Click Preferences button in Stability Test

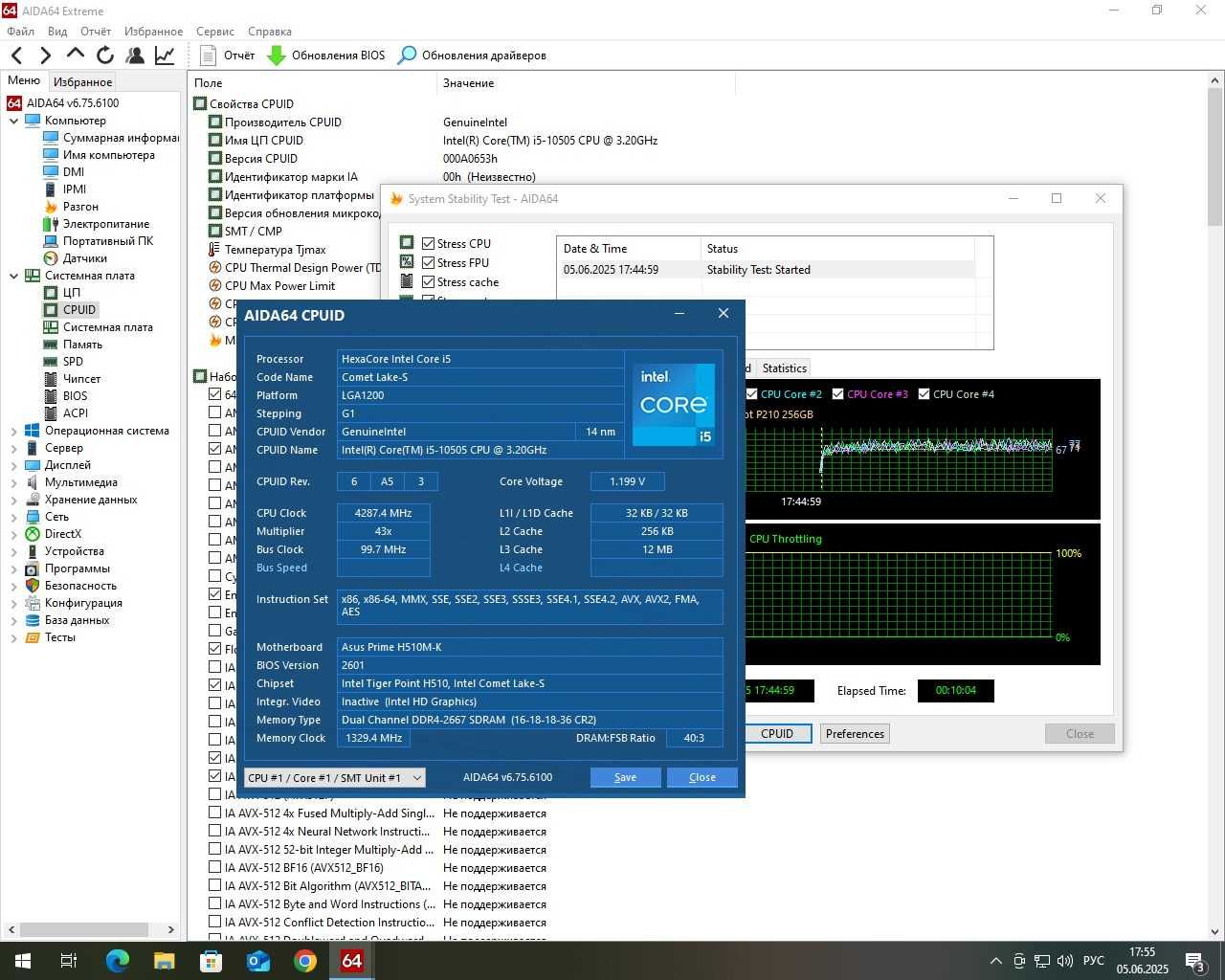[855, 734]
